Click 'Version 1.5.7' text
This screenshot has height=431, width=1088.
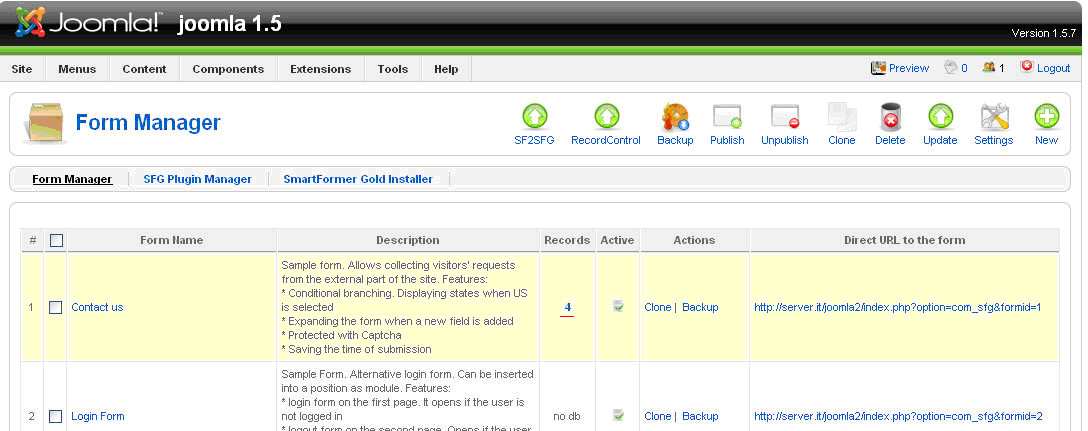(x=1044, y=33)
